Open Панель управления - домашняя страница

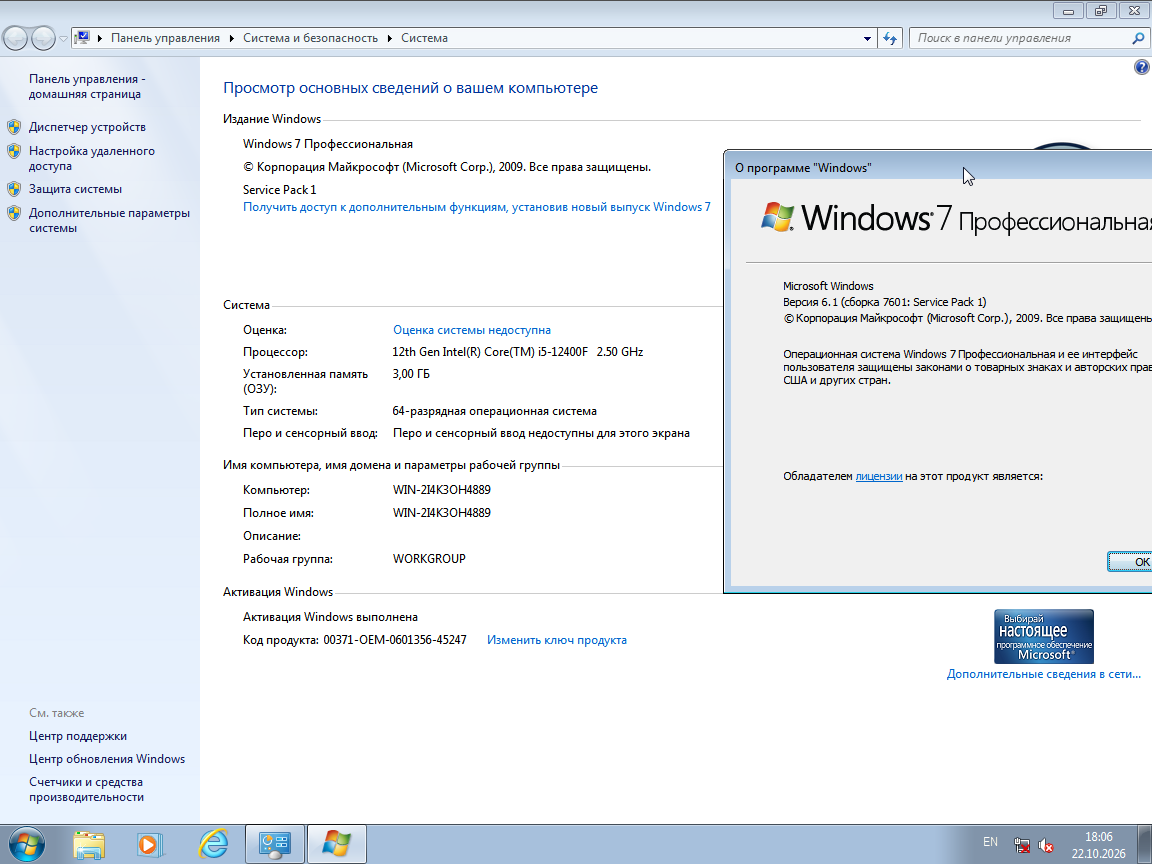[87, 86]
